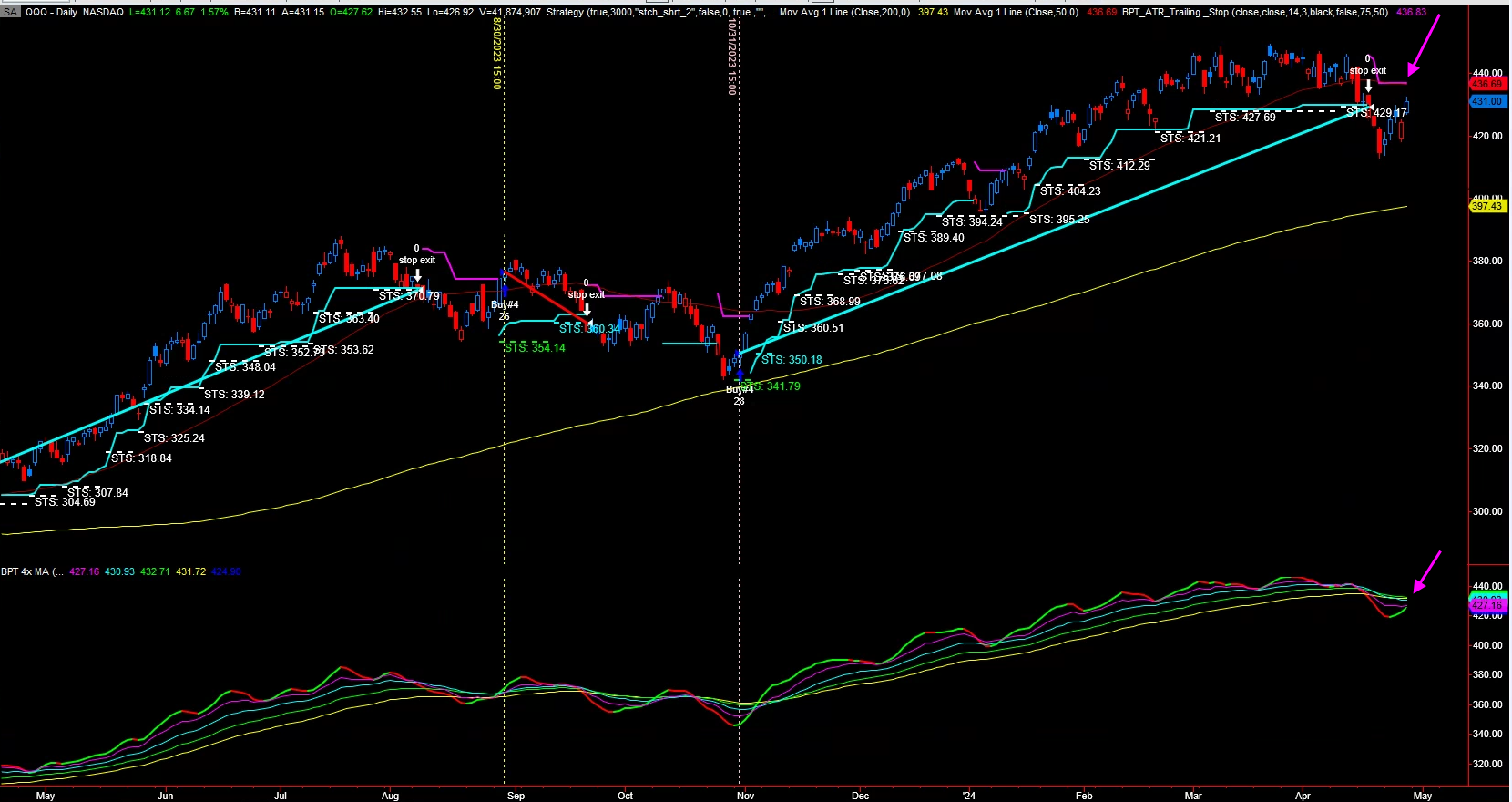This screenshot has height=802, width=1512.
Task: Select the Mov Avg 1 Line (Close,200,0) label
Action: click(844, 12)
